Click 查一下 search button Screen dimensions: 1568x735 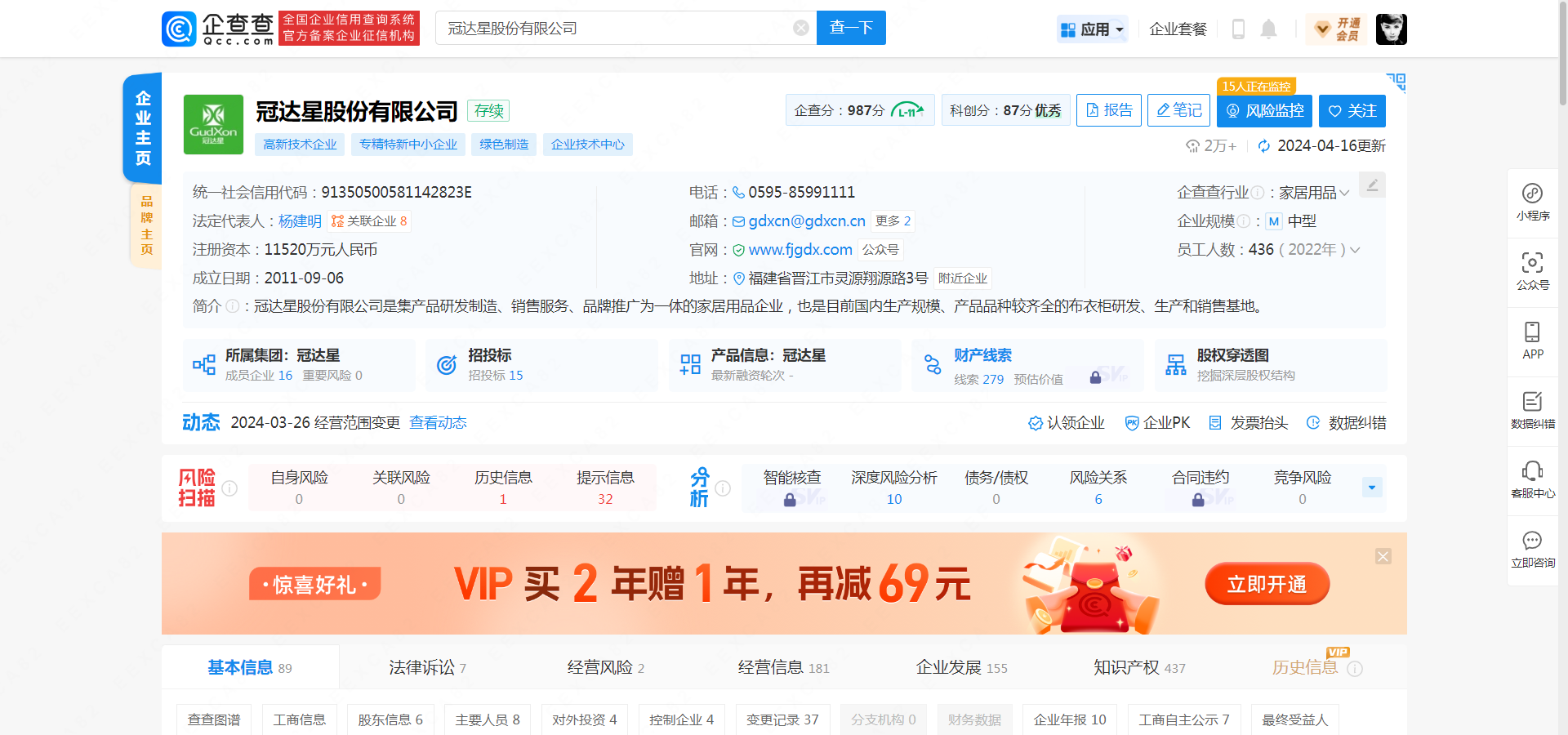coord(851,28)
